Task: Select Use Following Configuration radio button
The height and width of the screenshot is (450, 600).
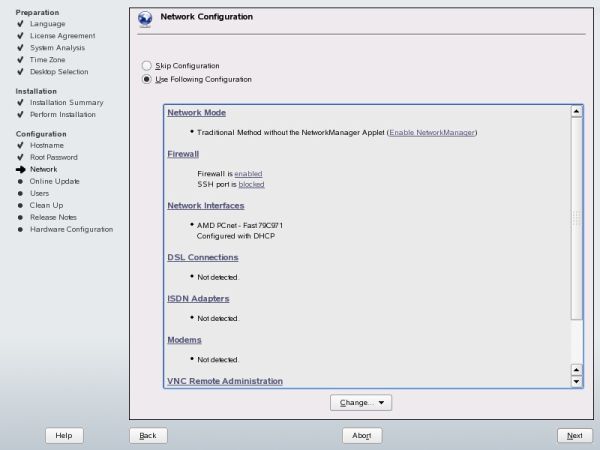Action: [147, 79]
